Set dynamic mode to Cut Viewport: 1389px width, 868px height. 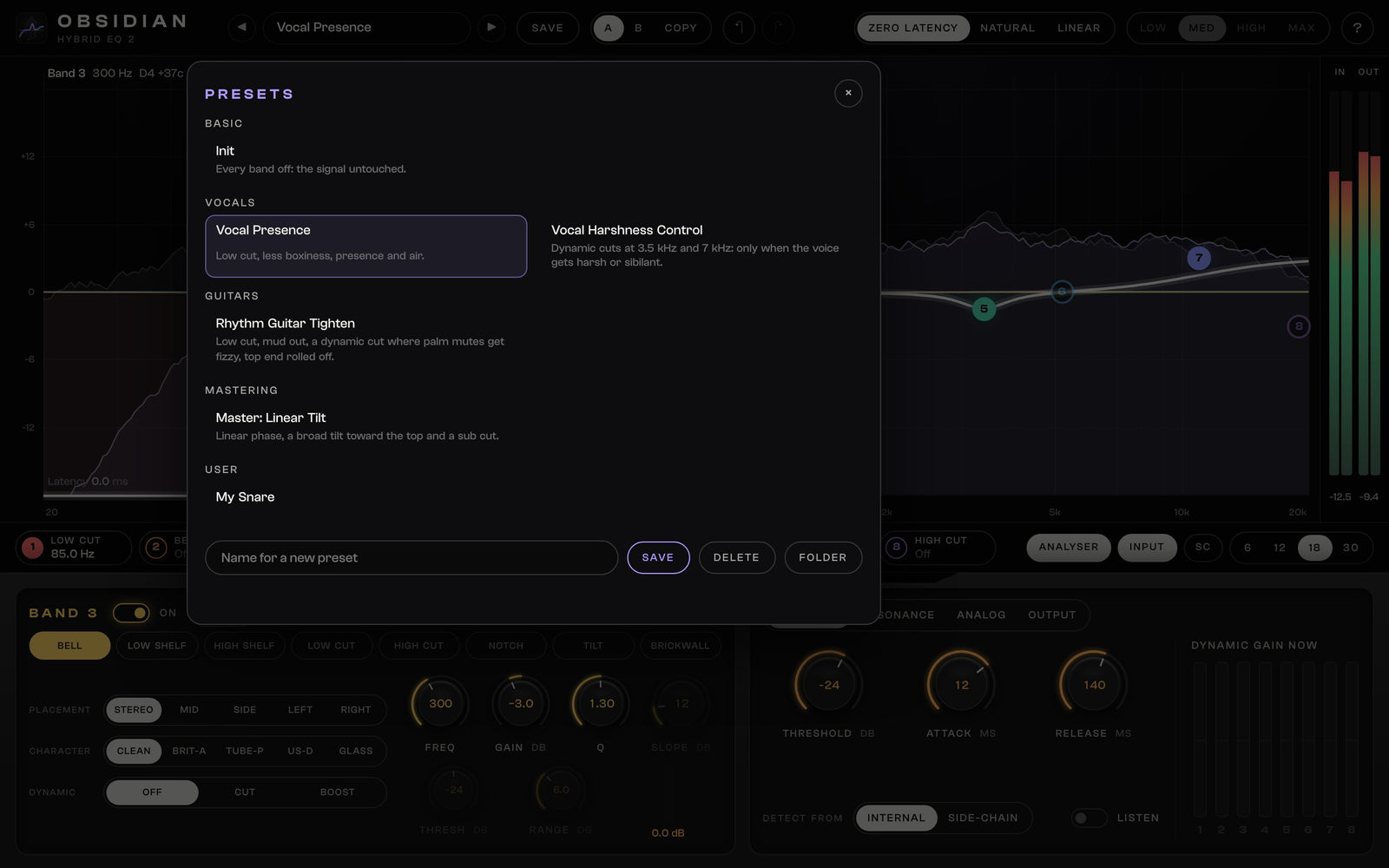click(245, 792)
